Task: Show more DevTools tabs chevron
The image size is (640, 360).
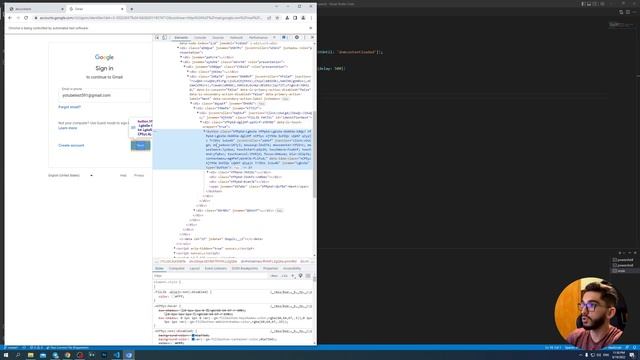Action: tap(274, 38)
